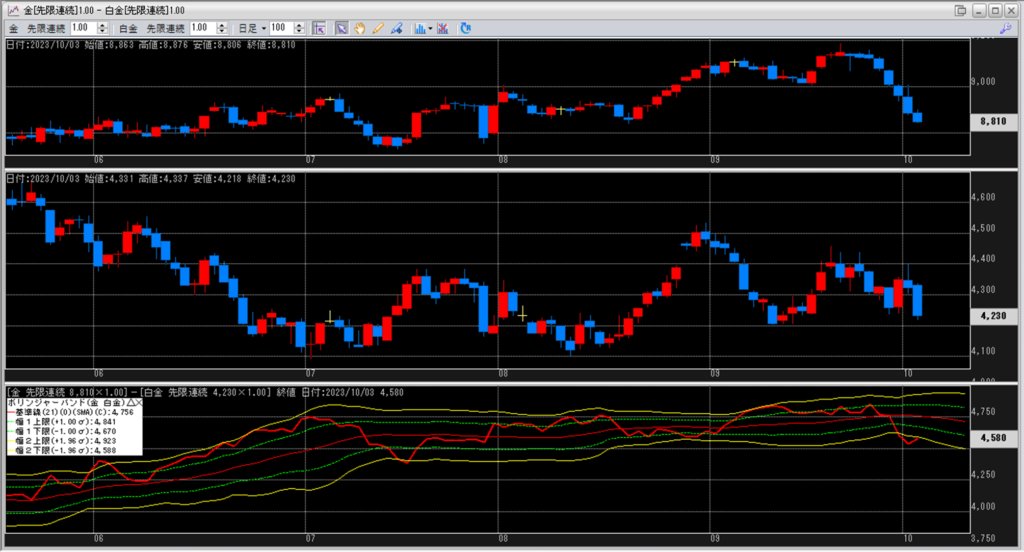
Task: Open the wrench settings icon
Action: (1005, 28)
